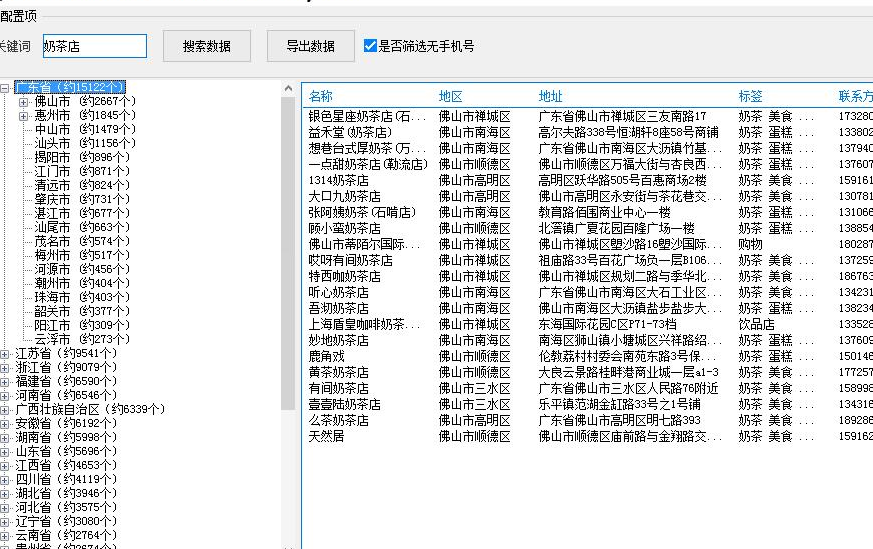
Task: Click the 饮品店 tag cell
Action: click(756, 324)
